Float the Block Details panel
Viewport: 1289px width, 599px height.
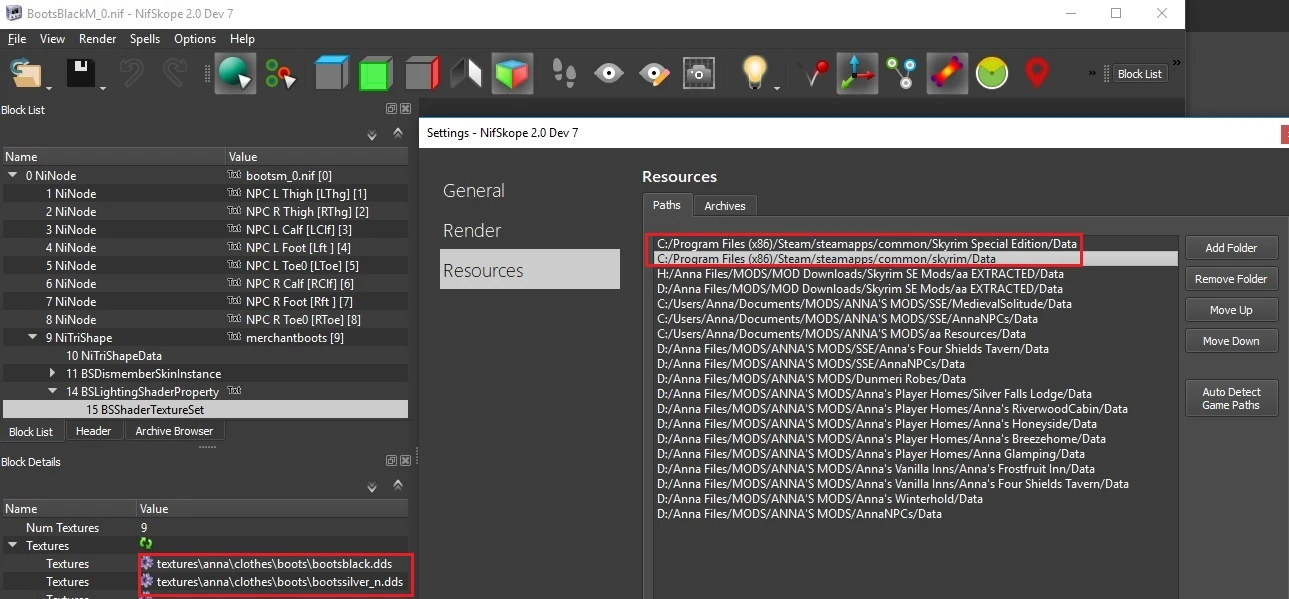point(392,461)
